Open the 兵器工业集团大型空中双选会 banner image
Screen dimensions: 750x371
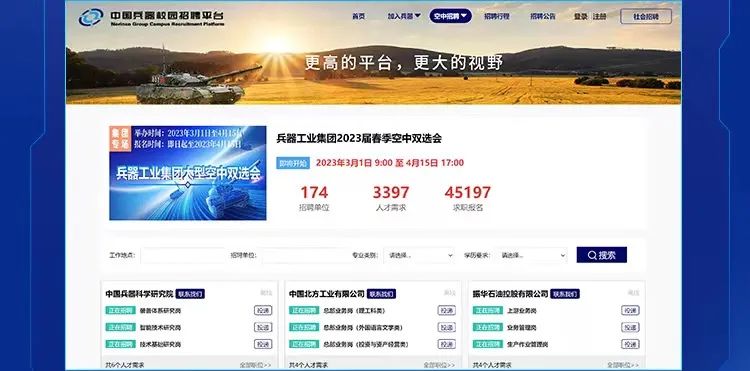pos(188,173)
